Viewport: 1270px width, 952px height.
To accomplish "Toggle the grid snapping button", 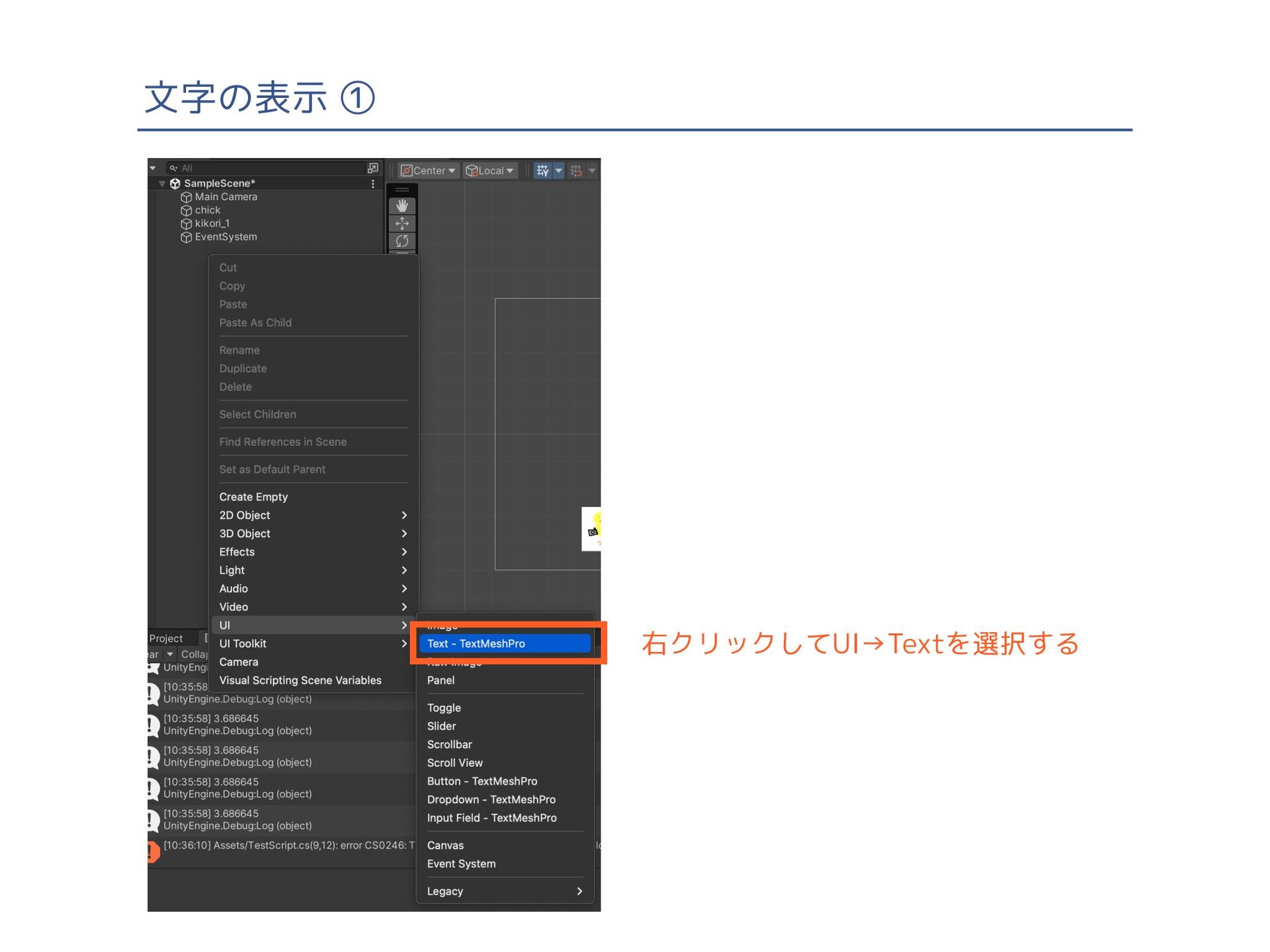I will [x=542, y=171].
